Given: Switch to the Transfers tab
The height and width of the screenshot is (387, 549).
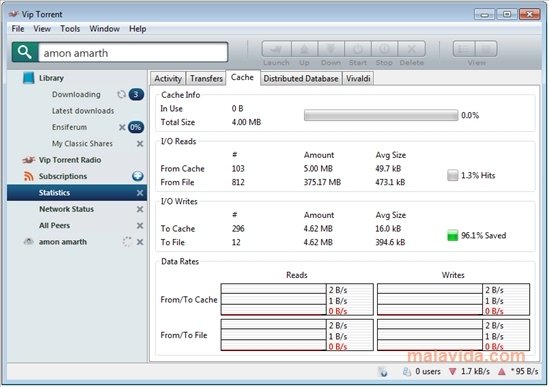Looking at the screenshot, I should 207,78.
